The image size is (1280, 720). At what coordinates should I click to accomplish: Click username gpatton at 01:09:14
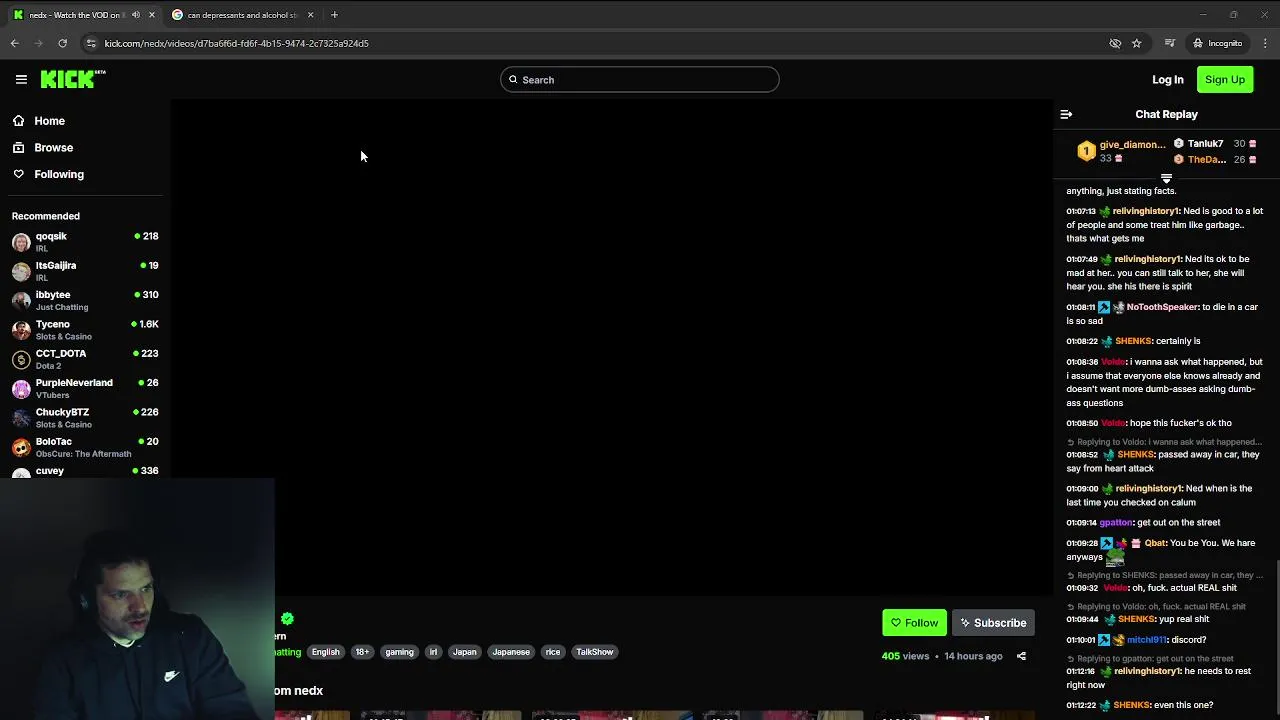coord(1116,522)
